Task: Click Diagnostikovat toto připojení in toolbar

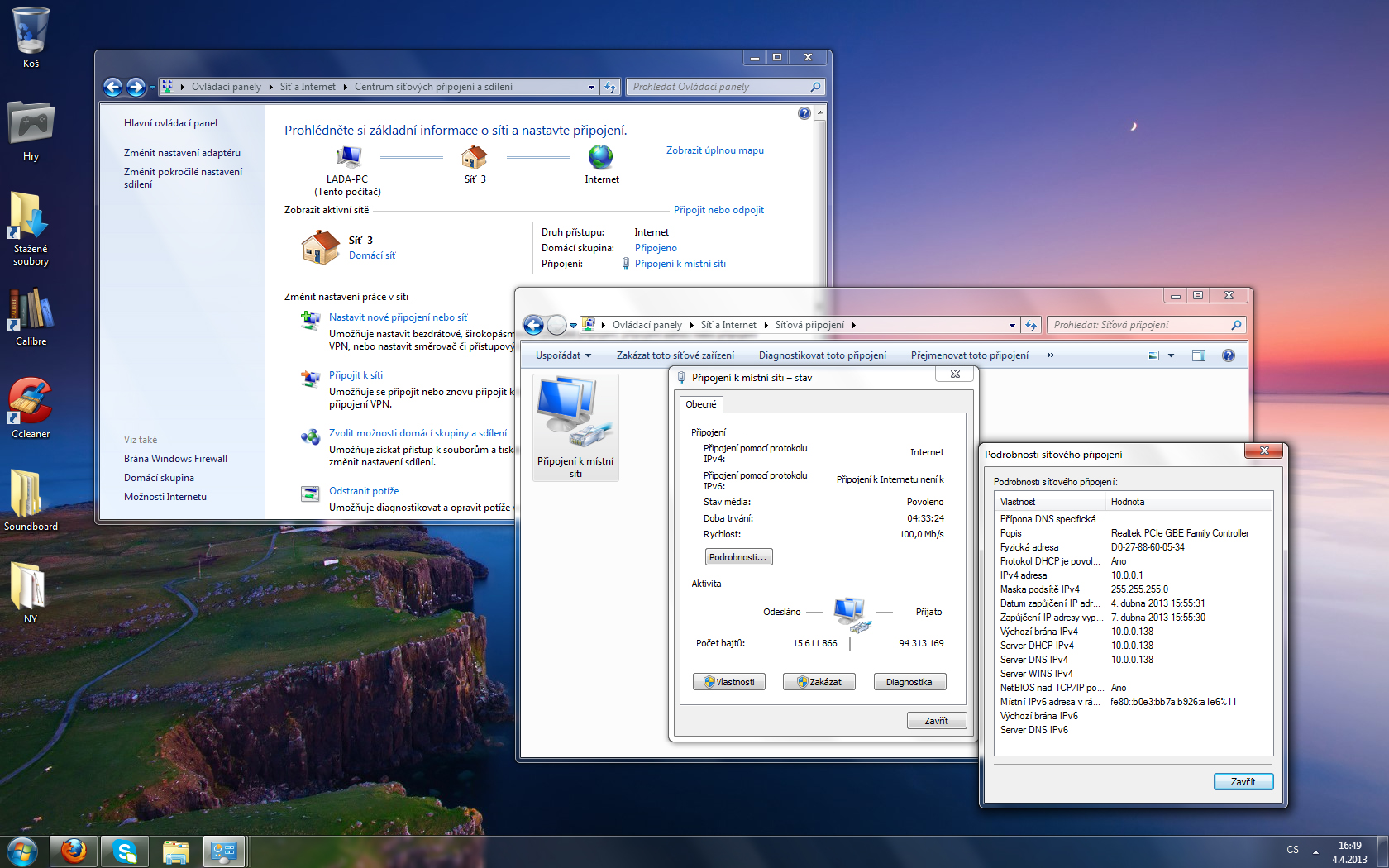Action: (x=822, y=355)
